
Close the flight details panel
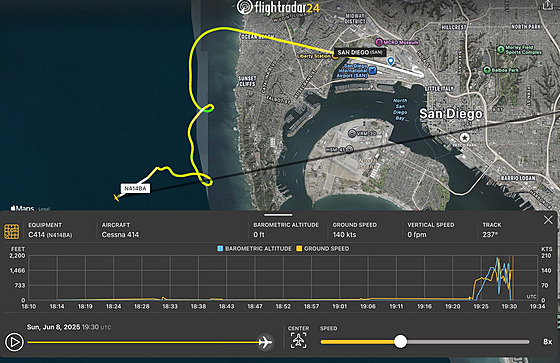pos(548,220)
